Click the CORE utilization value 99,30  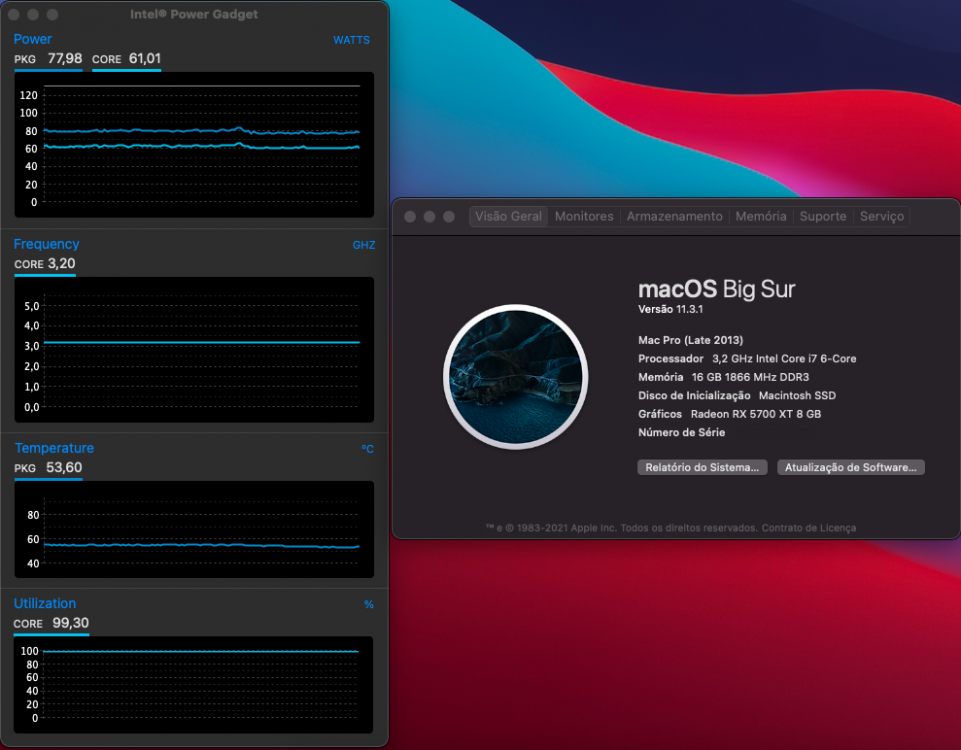click(x=70, y=623)
